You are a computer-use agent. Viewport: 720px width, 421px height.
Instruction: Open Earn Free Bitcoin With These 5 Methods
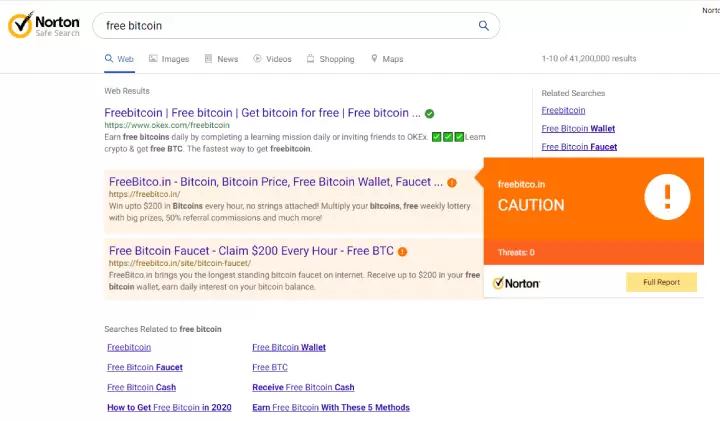[x=331, y=408]
